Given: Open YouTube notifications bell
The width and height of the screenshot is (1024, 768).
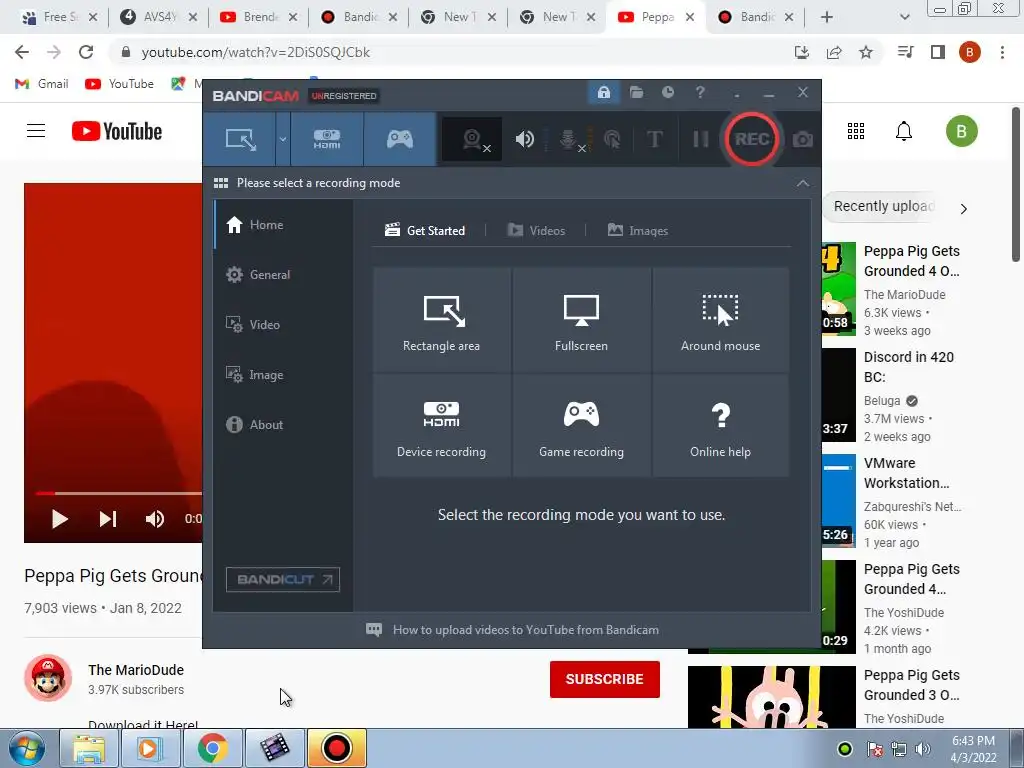Looking at the screenshot, I should 903,131.
